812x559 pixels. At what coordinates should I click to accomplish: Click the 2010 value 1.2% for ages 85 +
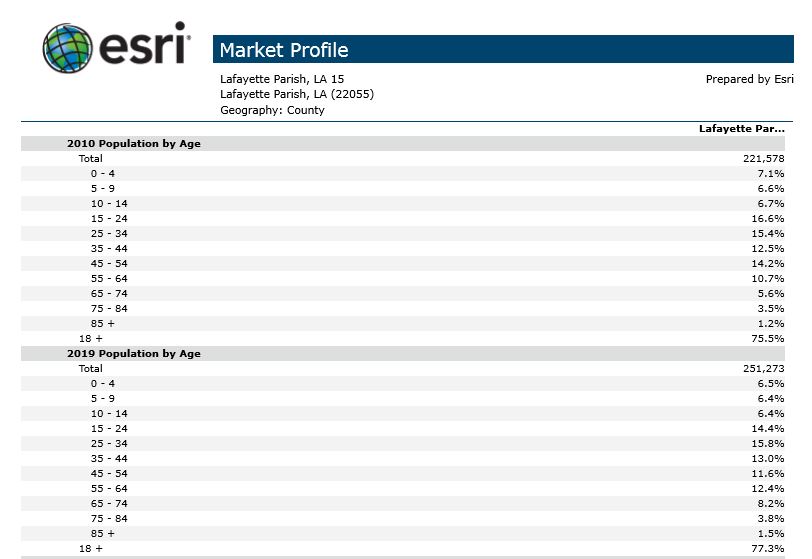(x=771, y=324)
